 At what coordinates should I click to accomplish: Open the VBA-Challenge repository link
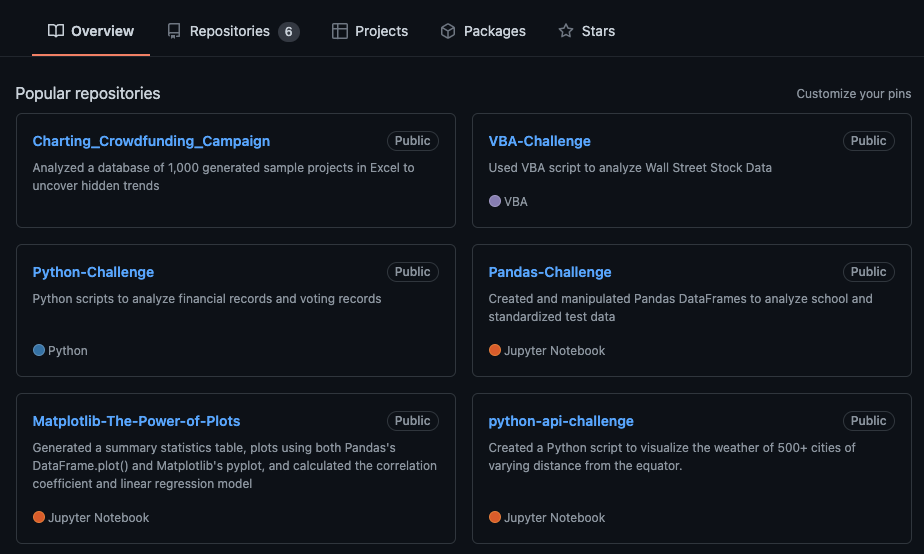(539, 141)
